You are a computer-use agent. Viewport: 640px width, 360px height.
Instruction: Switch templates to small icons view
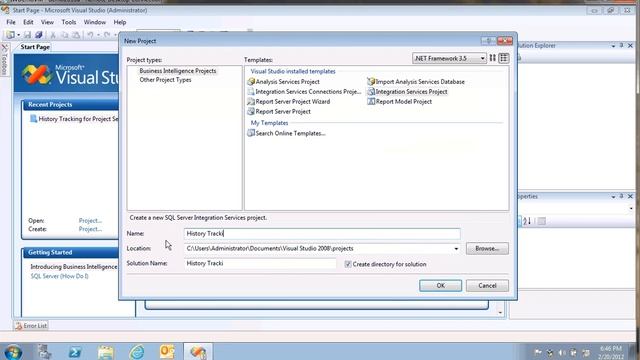click(x=504, y=58)
